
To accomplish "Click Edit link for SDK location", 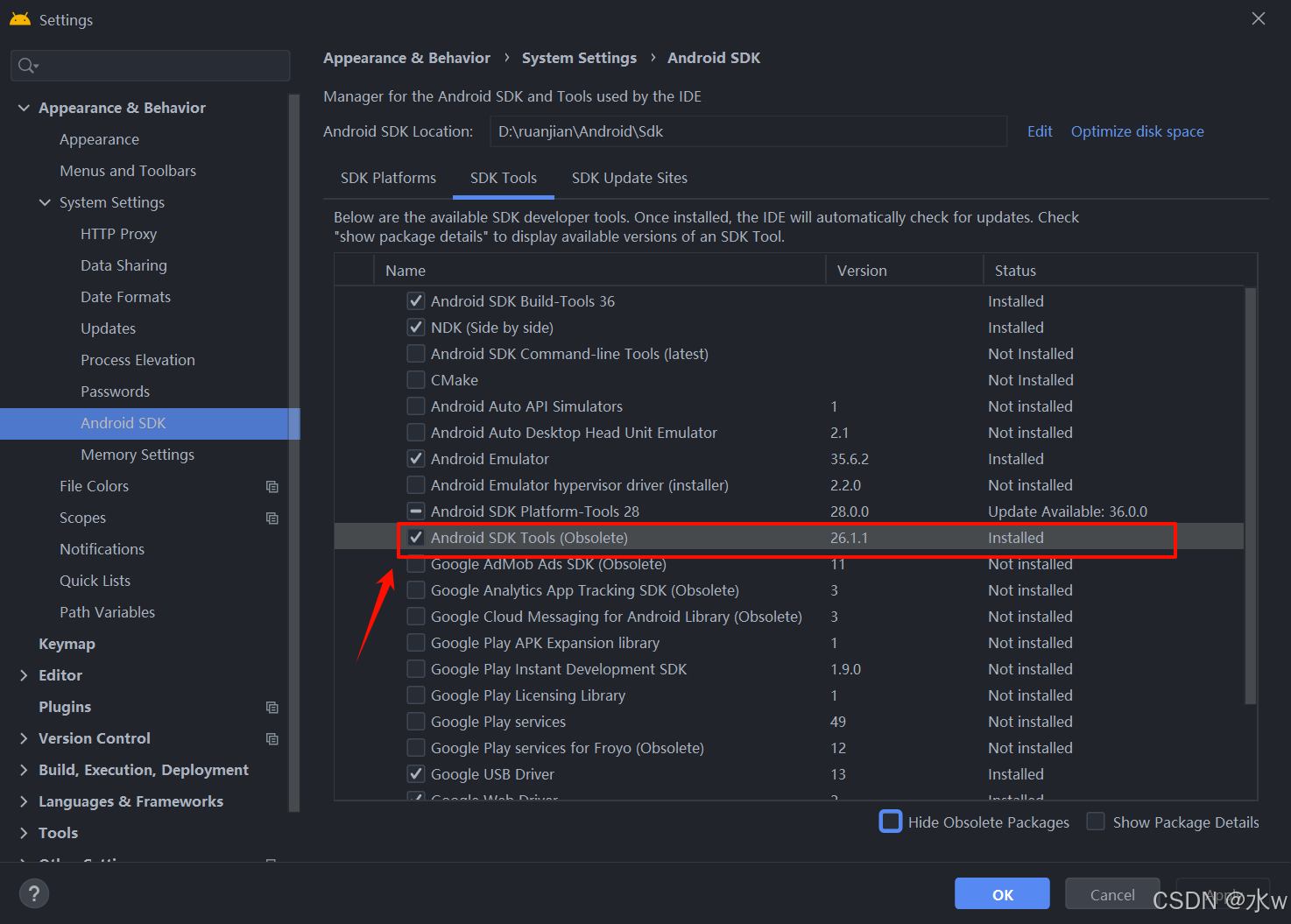I will 1040,131.
